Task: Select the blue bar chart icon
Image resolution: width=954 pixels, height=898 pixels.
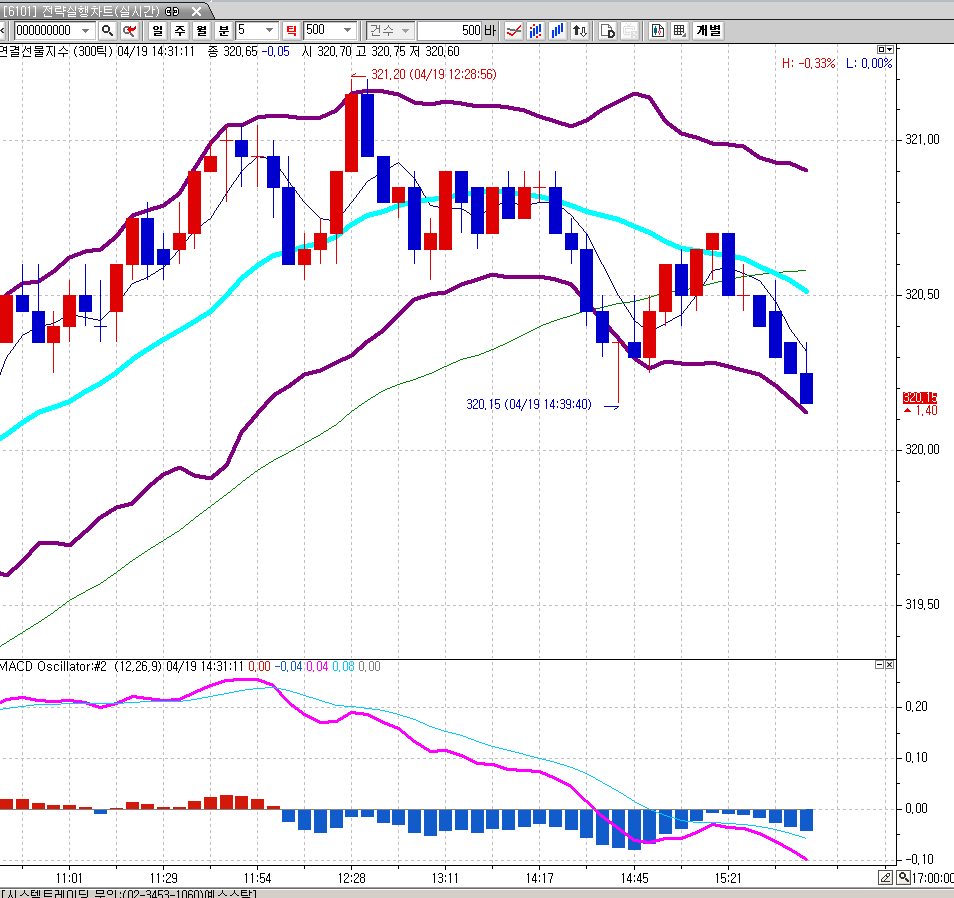Action: pyautogui.click(x=557, y=30)
